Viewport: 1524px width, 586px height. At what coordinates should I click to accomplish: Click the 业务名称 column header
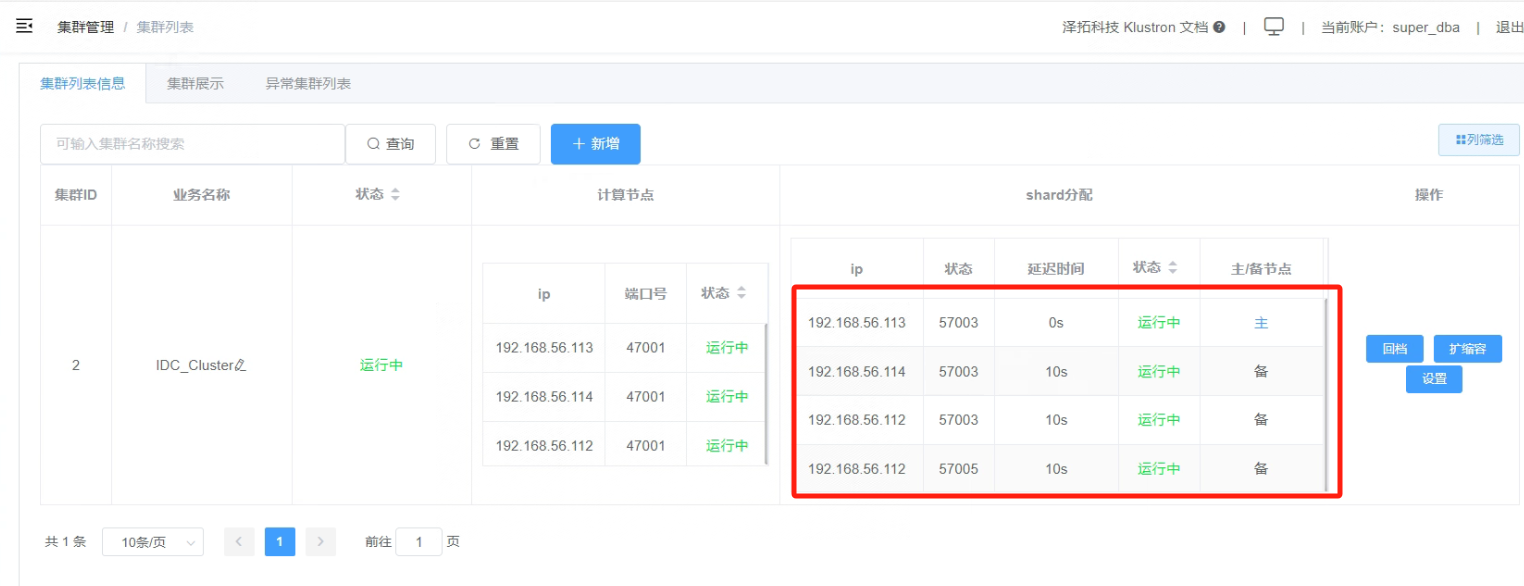[202, 195]
